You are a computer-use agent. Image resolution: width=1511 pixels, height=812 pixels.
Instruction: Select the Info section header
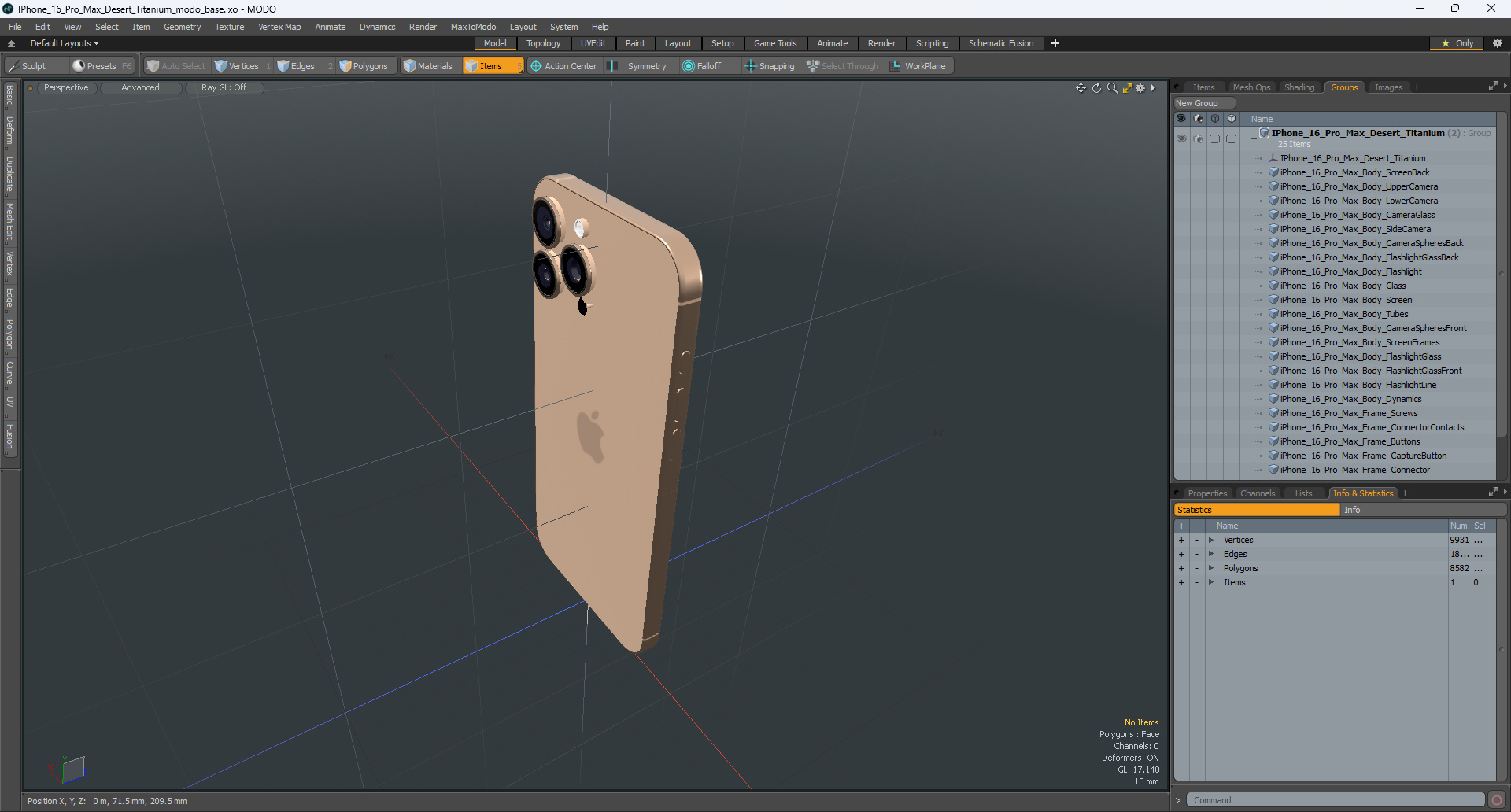tap(1423, 510)
